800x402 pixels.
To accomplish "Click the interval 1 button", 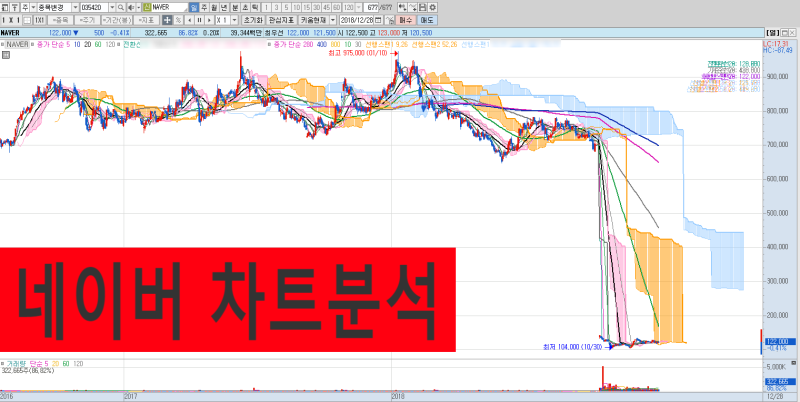I will [x=266, y=8].
